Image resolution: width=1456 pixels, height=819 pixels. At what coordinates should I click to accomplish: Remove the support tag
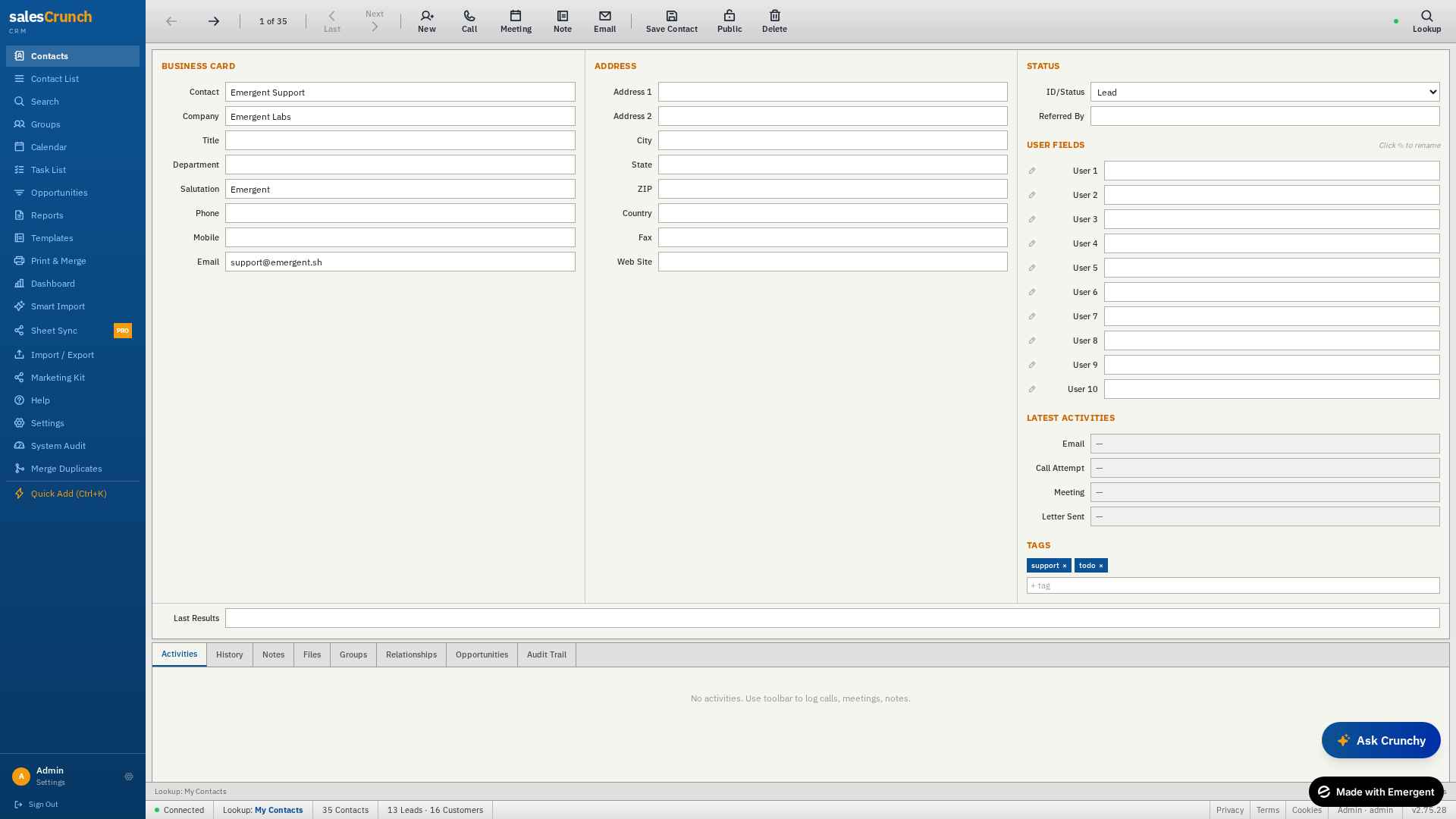tap(1064, 566)
